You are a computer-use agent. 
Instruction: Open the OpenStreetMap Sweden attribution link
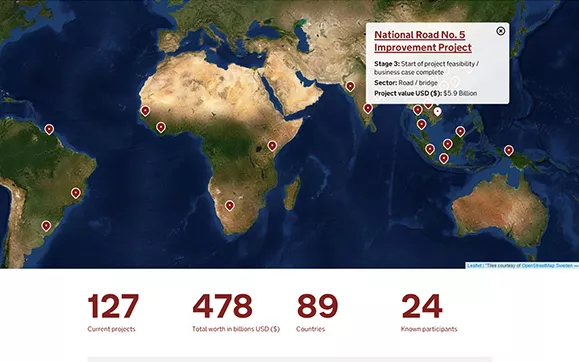[547, 266]
